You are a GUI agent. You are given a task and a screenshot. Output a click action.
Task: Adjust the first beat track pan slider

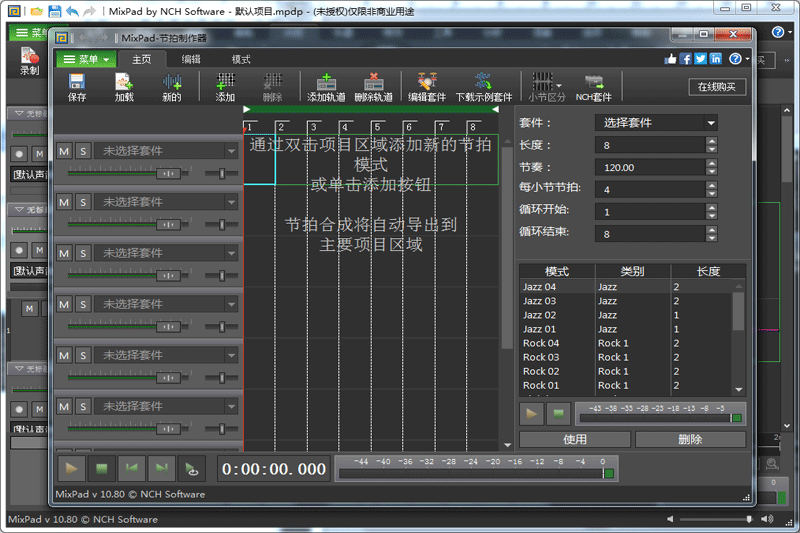click(x=221, y=173)
